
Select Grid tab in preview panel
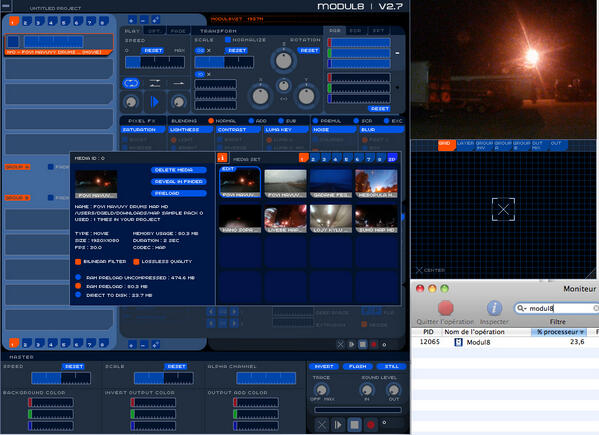pyautogui.click(x=446, y=145)
